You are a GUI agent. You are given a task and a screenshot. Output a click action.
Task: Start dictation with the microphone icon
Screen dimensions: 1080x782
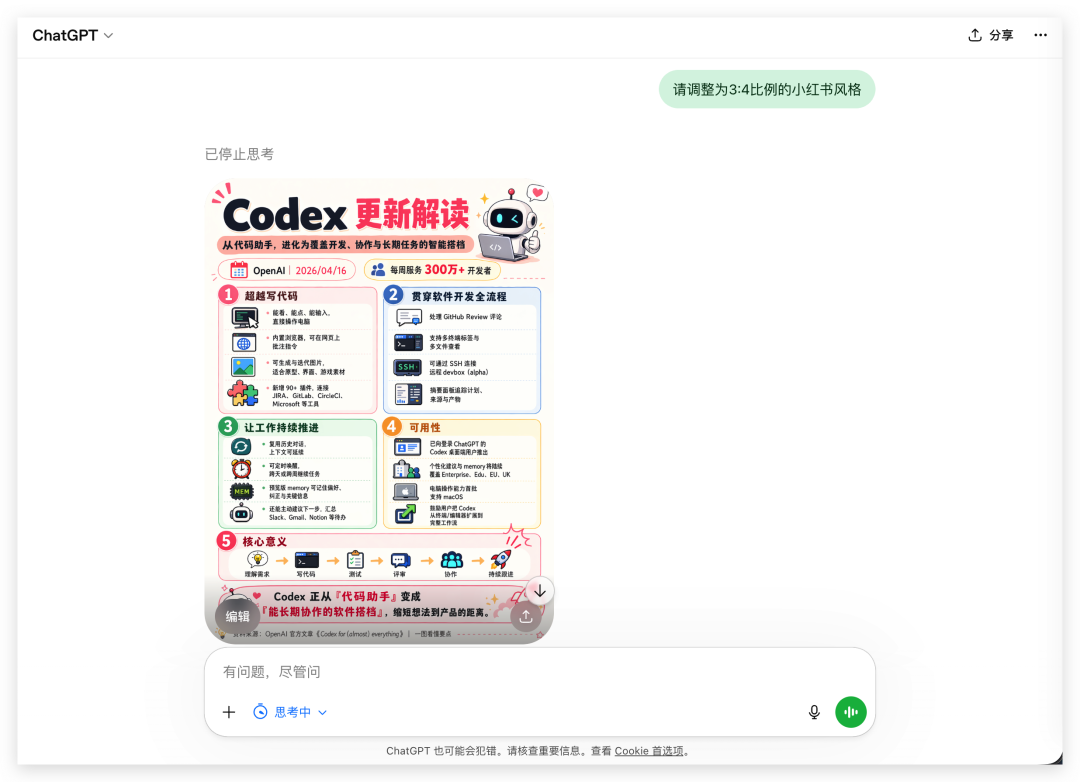coord(814,712)
